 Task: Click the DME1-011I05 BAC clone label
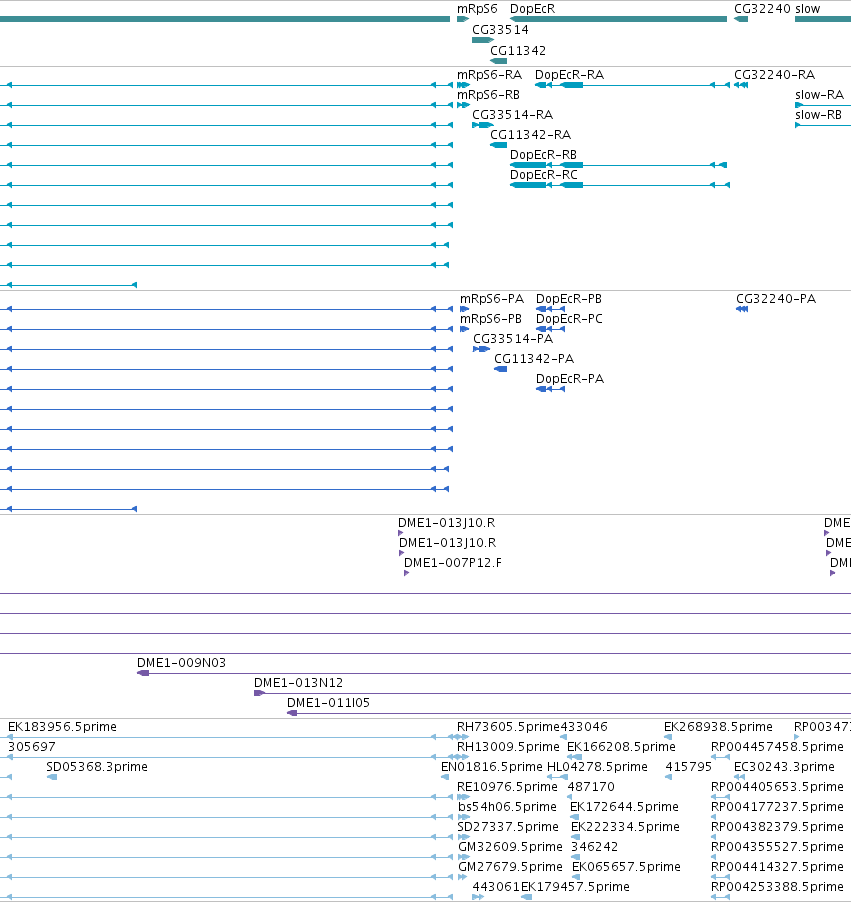pos(328,703)
